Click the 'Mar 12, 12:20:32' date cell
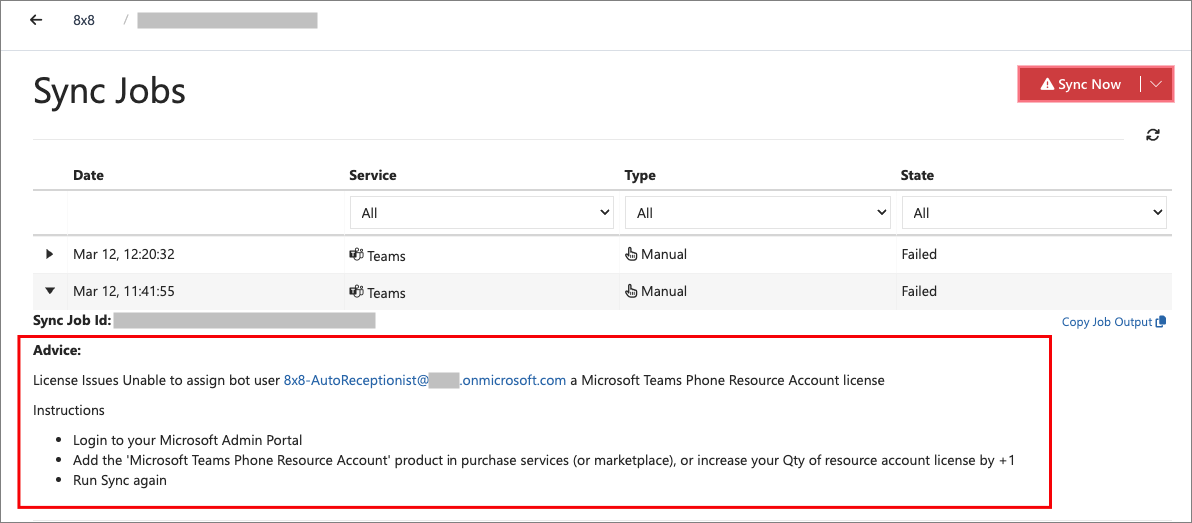This screenshot has height=523, width=1192. tap(124, 255)
